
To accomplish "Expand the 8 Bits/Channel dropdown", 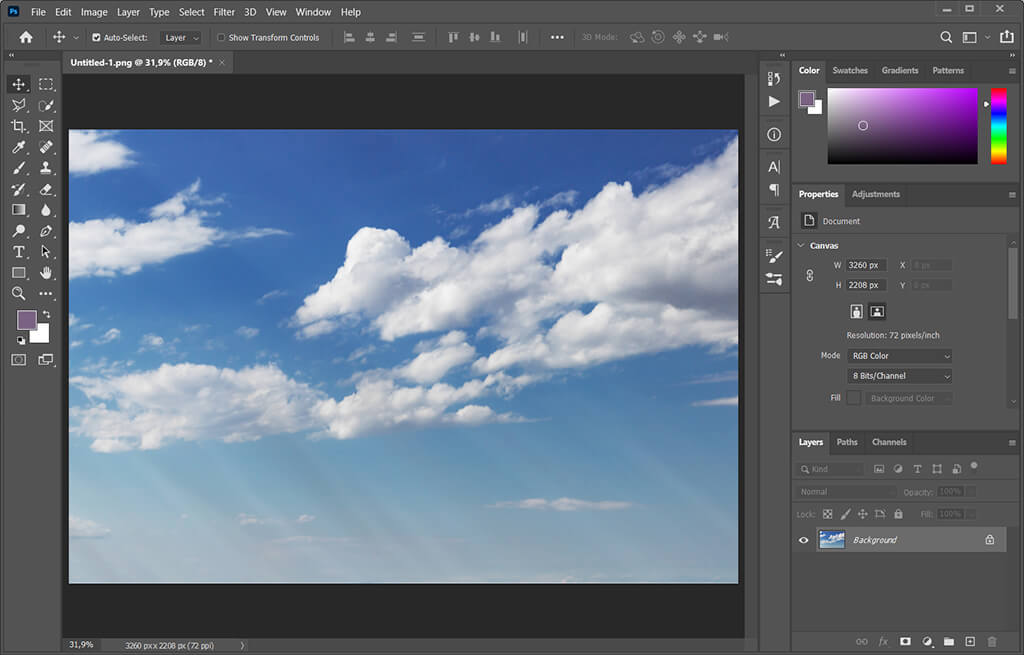I will coord(899,376).
